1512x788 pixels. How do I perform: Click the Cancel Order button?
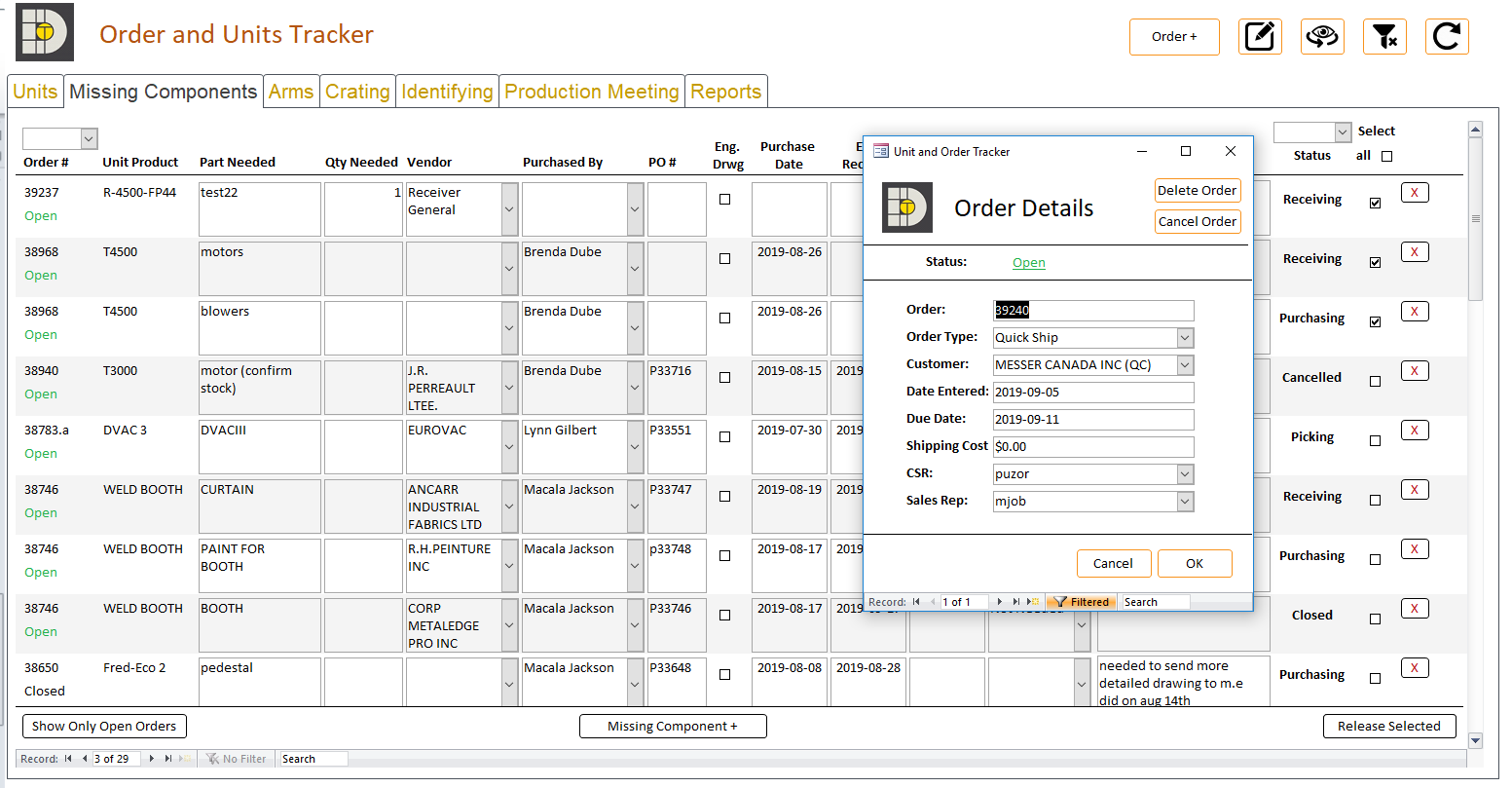point(1198,221)
